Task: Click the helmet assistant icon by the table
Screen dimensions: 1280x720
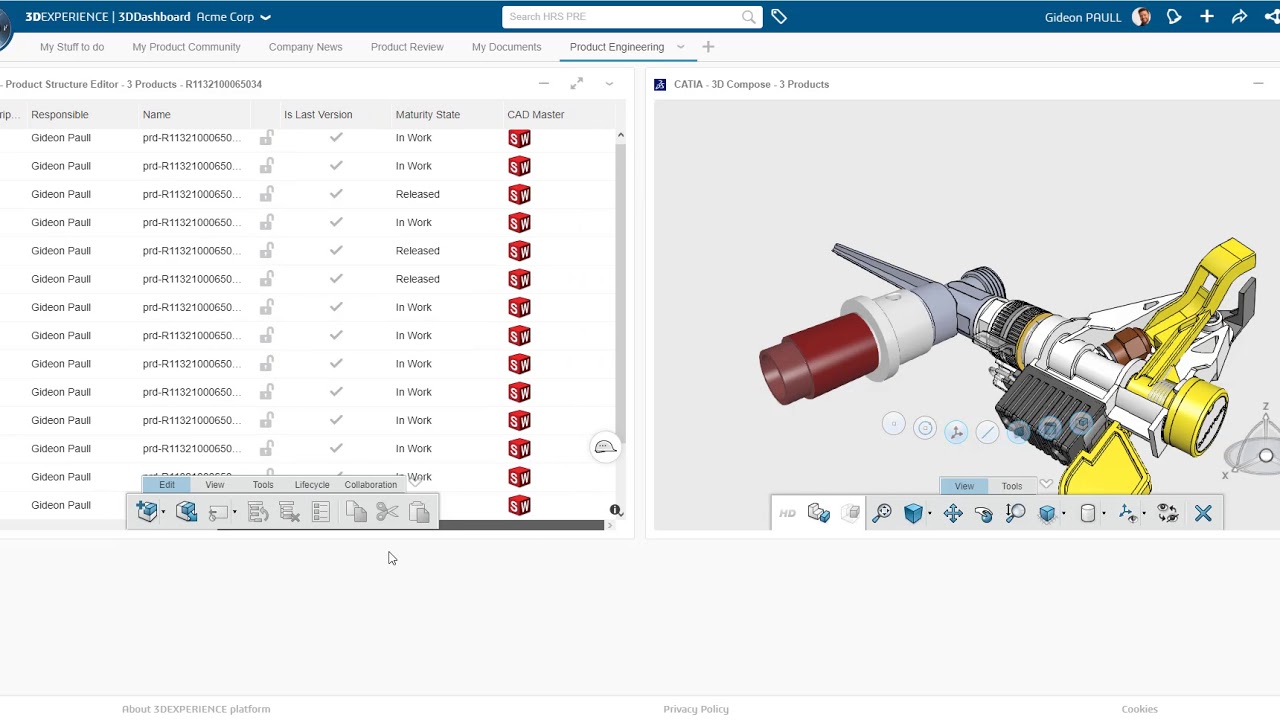Action: click(x=605, y=447)
